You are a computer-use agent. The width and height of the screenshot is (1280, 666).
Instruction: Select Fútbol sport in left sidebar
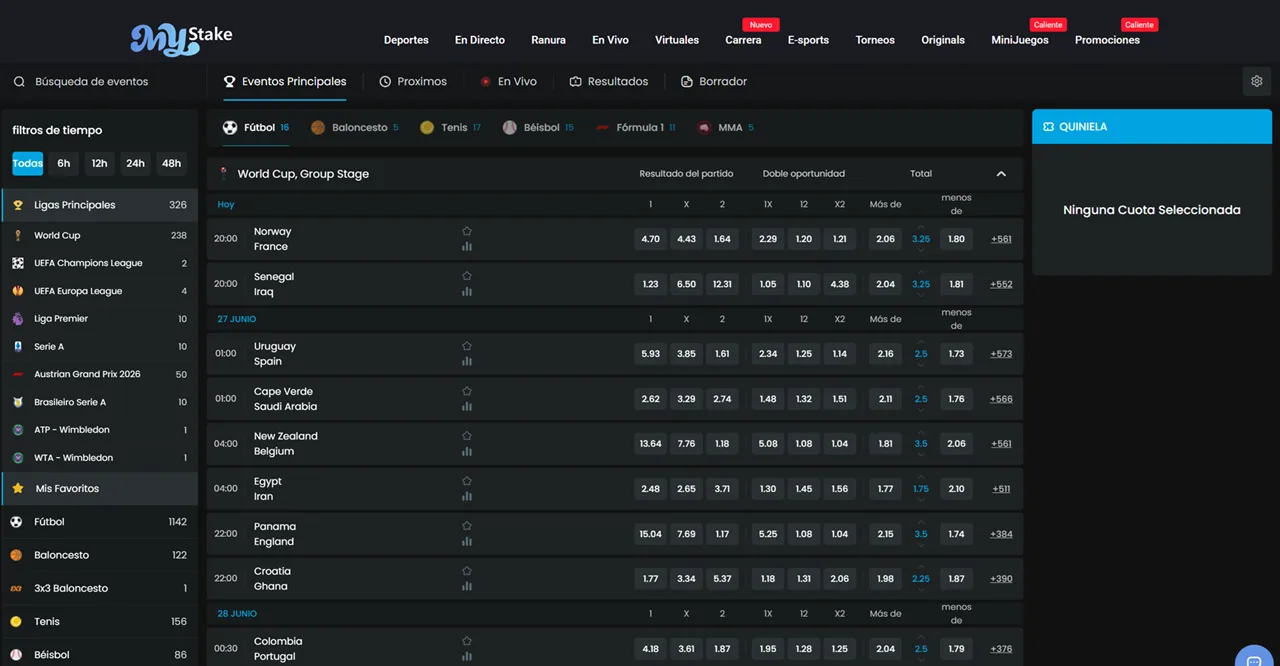tap(99, 522)
